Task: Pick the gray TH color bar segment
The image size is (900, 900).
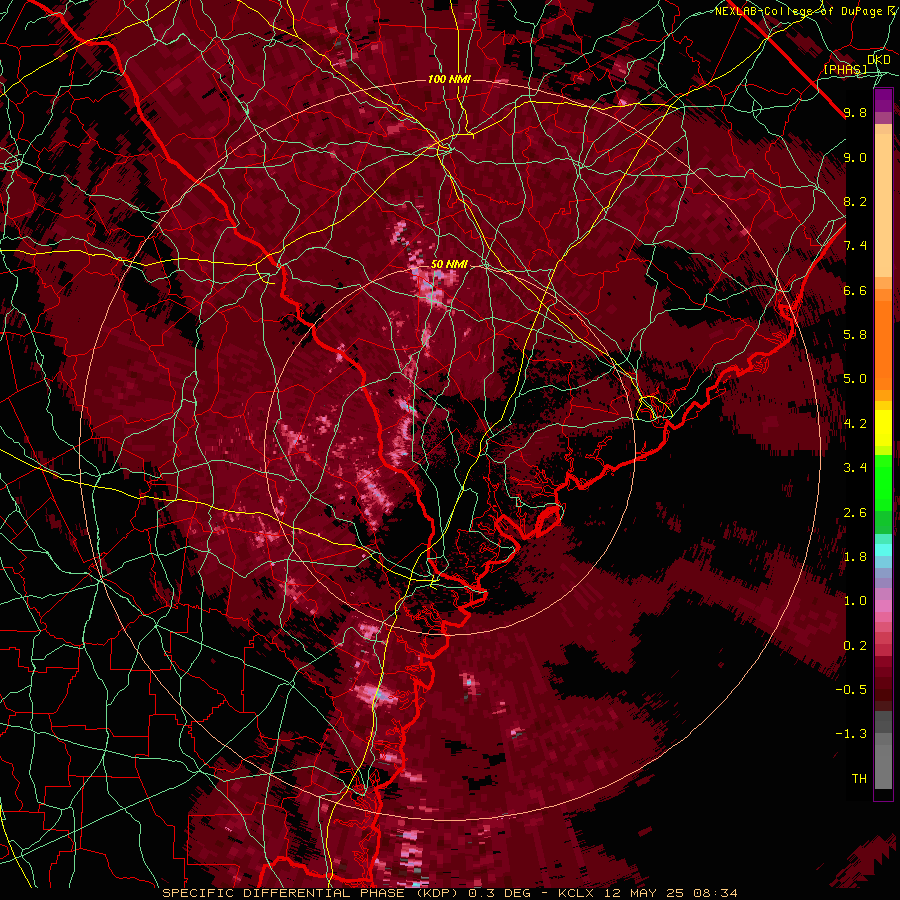Action: click(883, 768)
